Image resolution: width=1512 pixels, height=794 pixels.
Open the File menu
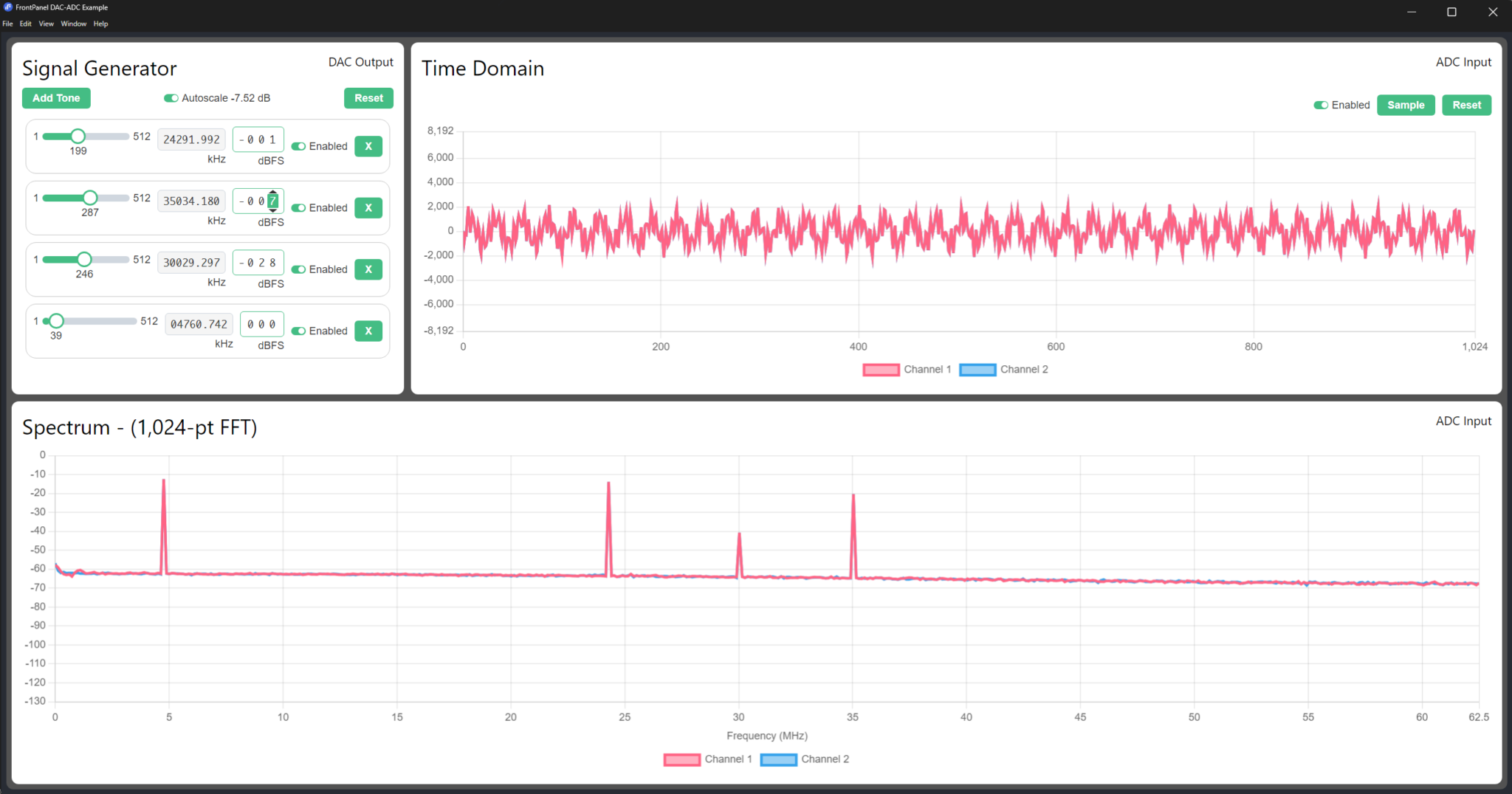[x=7, y=23]
